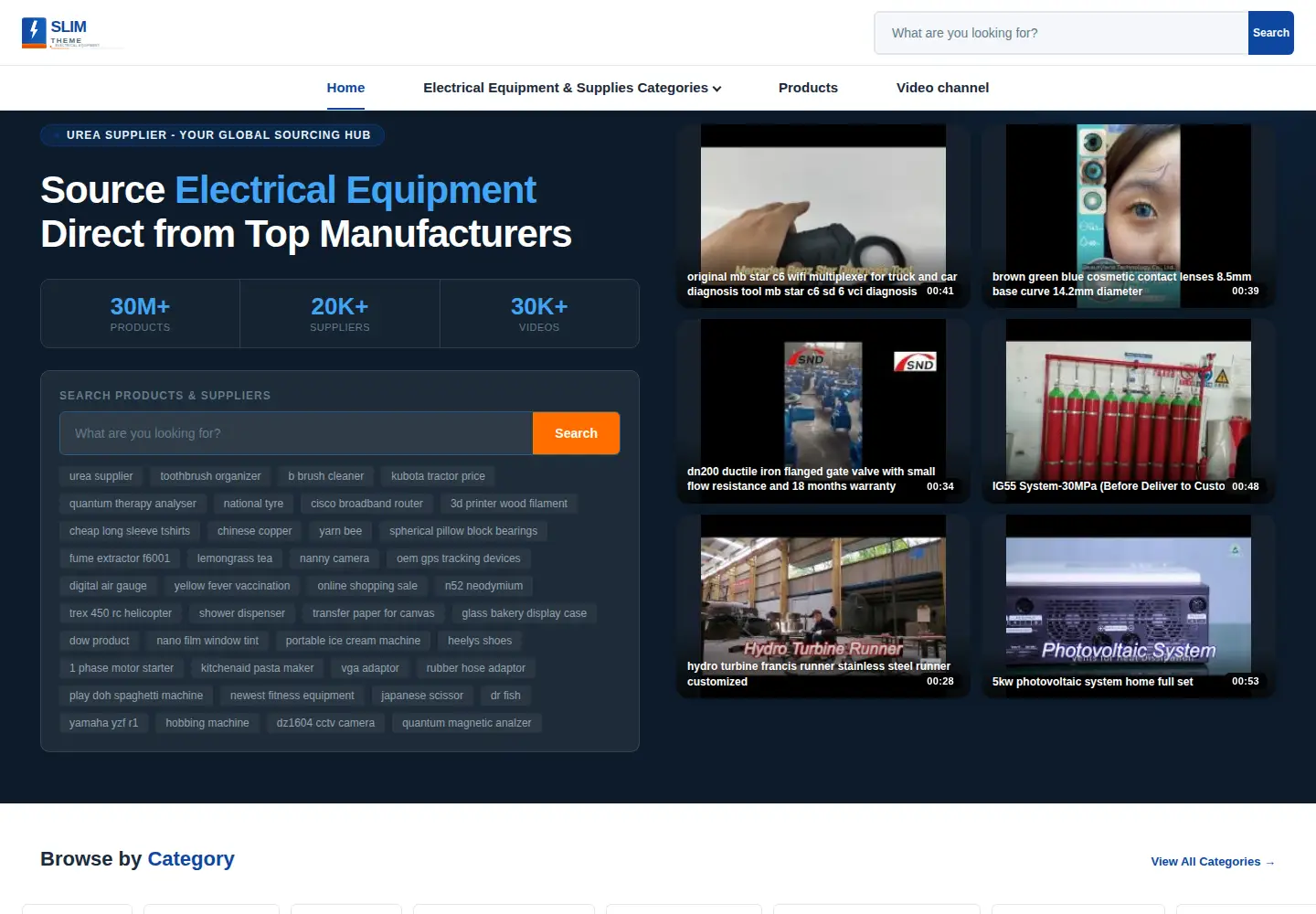Viewport: 1316px width, 914px height.
Task: Click the 'Urea Supplier - Your Global Sourcing Hub' badge
Action: (x=212, y=135)
